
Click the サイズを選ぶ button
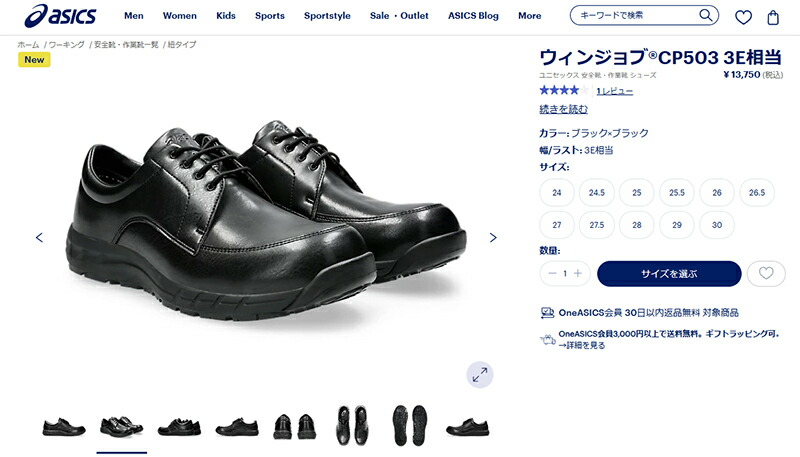[669, 273]
